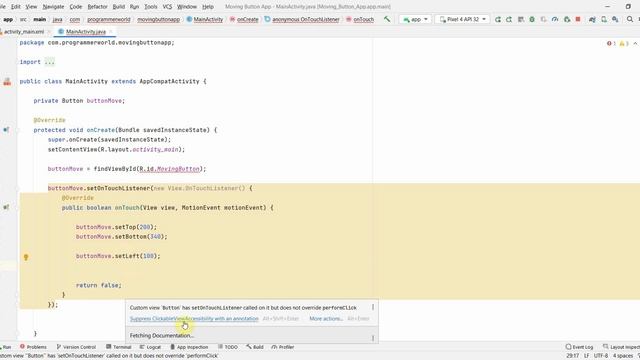Click the onTouch breadcrumb in navigation bar
This screenshot has height=360, width=640.
coord(360,19)
